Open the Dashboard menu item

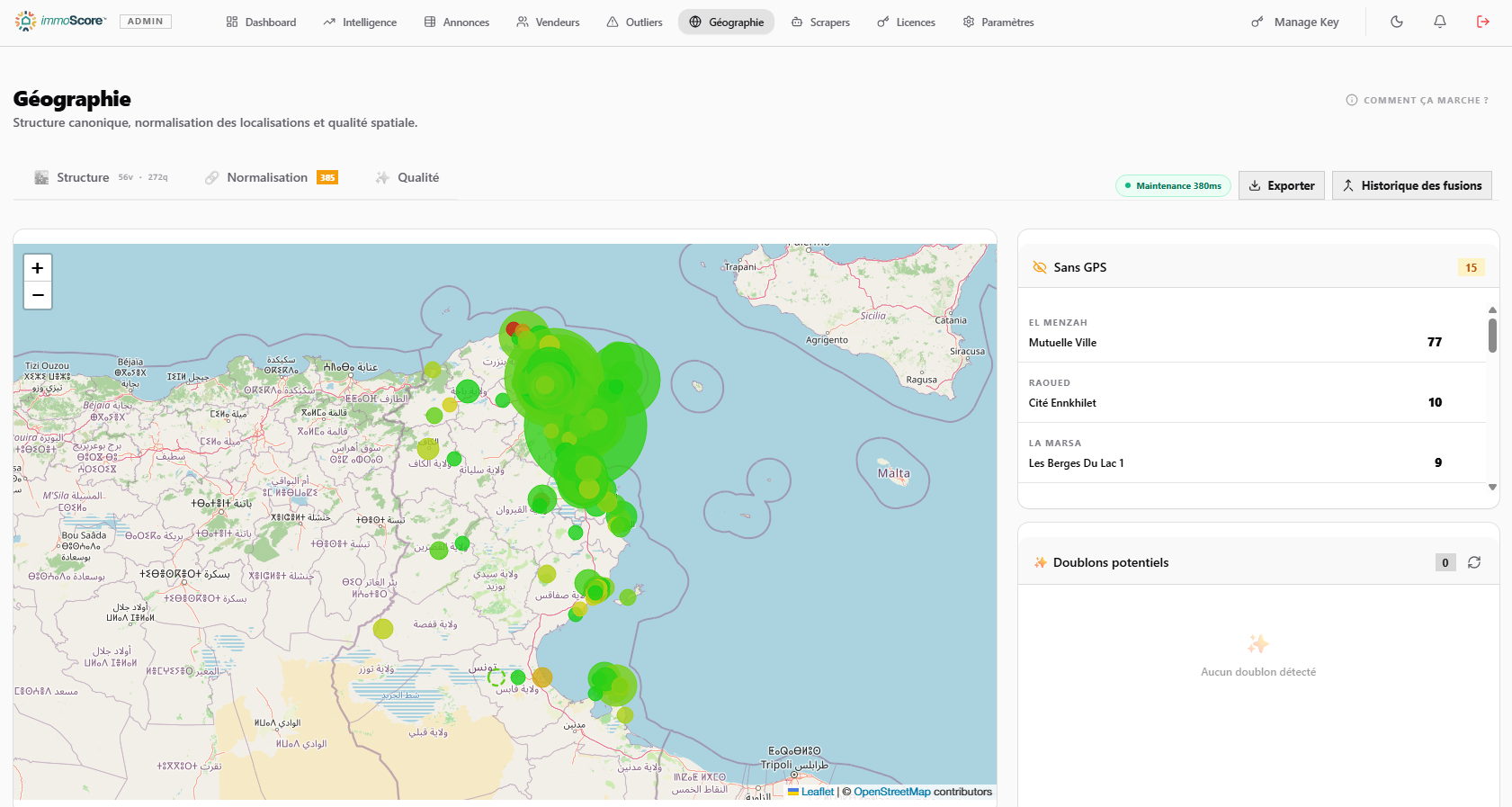point(261,22)
